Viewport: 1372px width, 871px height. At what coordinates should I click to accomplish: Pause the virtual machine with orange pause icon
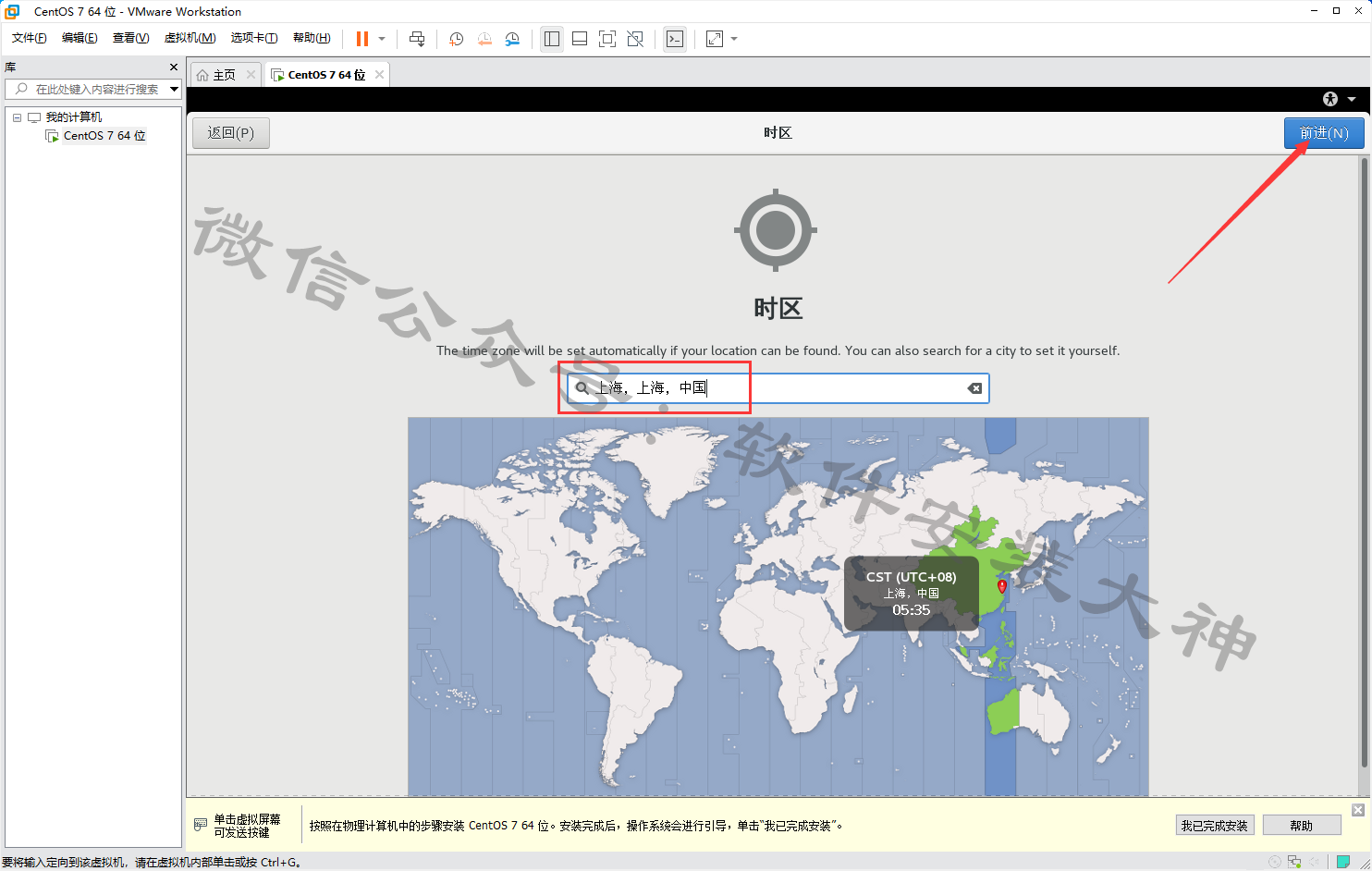point(362,39)
